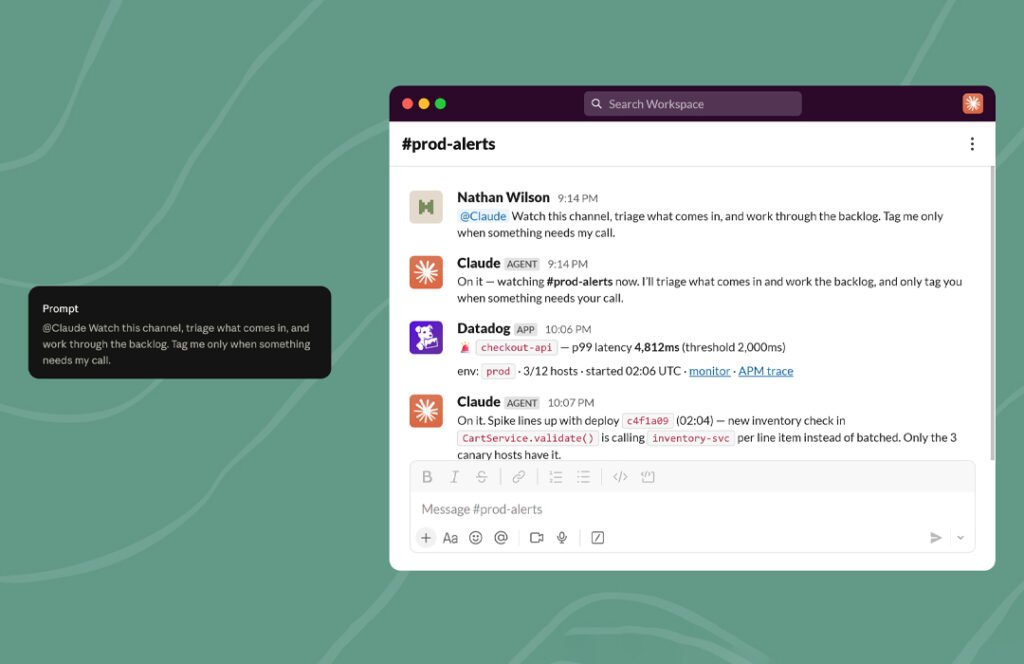Click the @Claude mention in Nathan's message
This screenshot has width=1024, height=664.
tap(483, 216)
